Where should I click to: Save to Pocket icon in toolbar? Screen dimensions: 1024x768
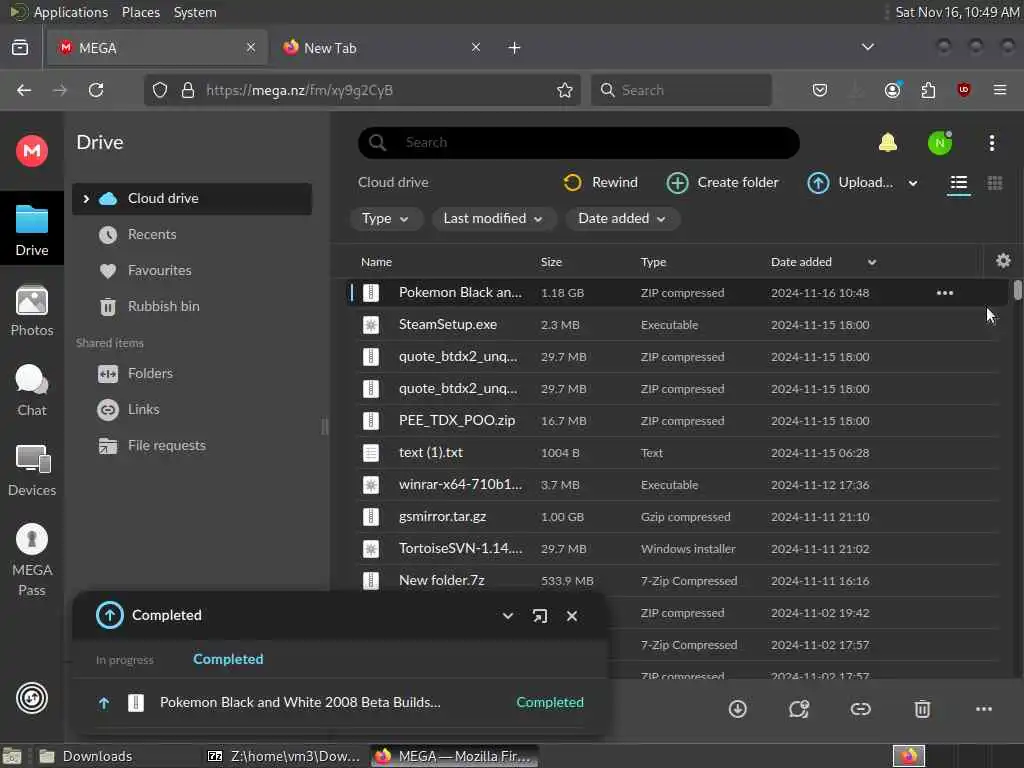tap(820, 90)
